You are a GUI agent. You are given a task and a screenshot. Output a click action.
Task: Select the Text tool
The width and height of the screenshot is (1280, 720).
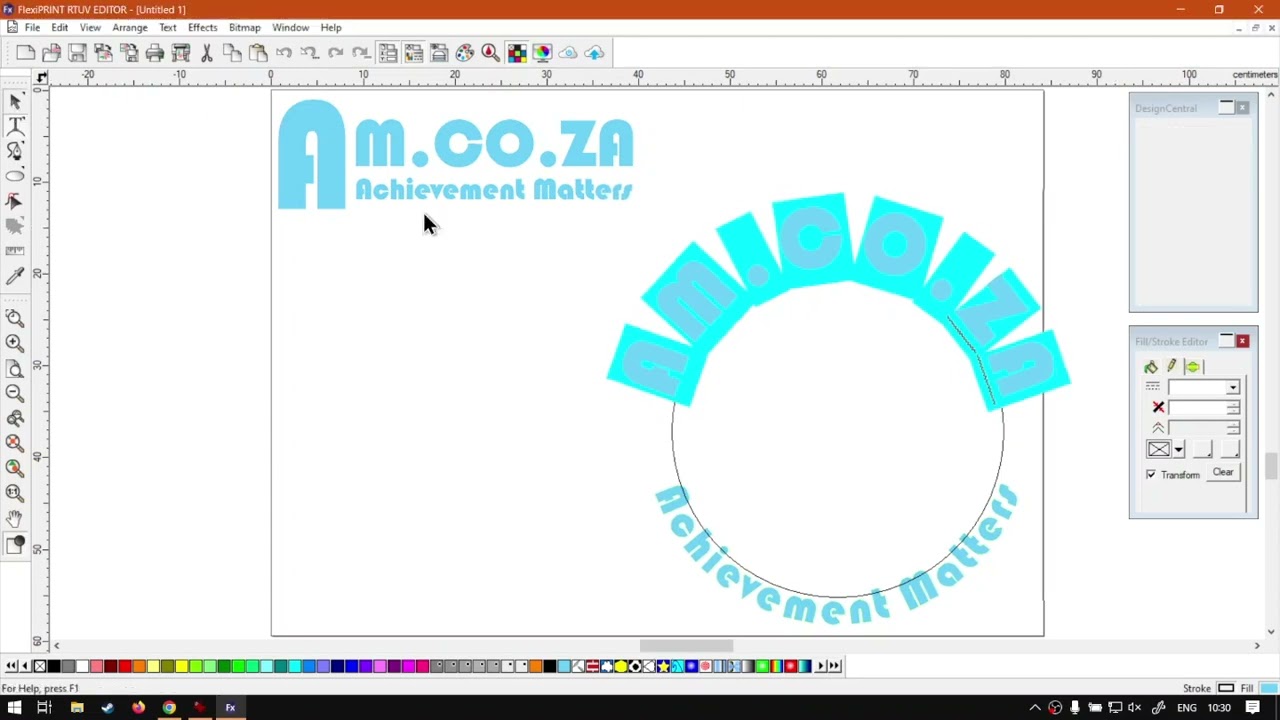(x=15, y=126)
